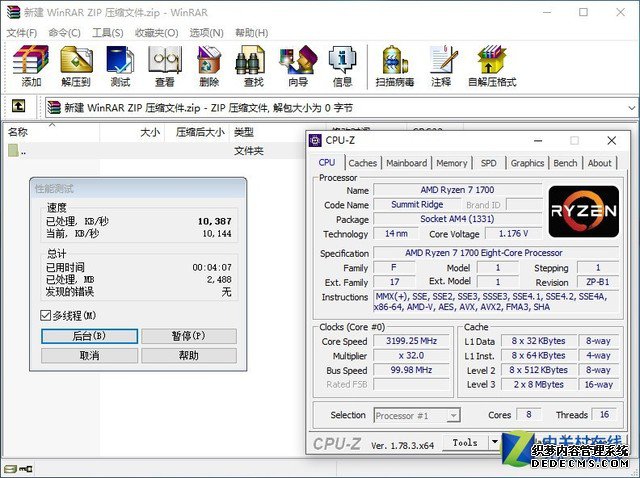The width and height of the screenshot is (640, 478).
Task: Switch to the SPD tab
Action: pos(488,163)
